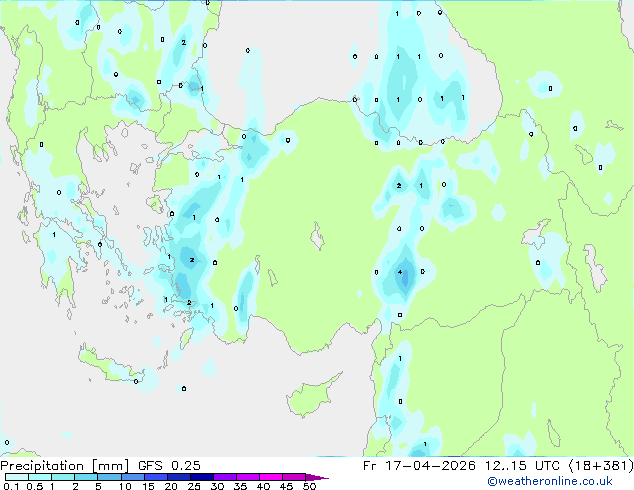Click the 'Precipitation [mm]' title text

pos(65,466)
